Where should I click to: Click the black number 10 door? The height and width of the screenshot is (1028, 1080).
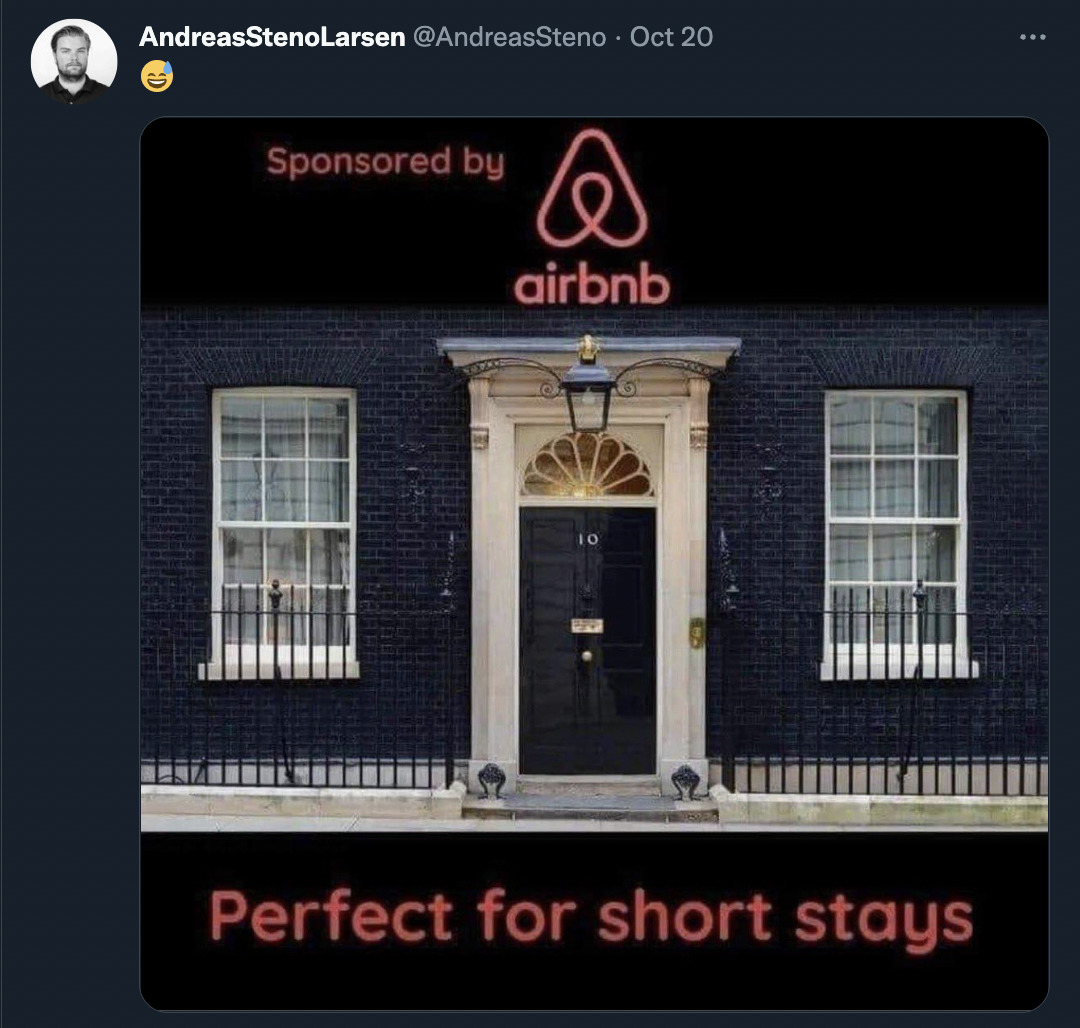coord(588,641)
